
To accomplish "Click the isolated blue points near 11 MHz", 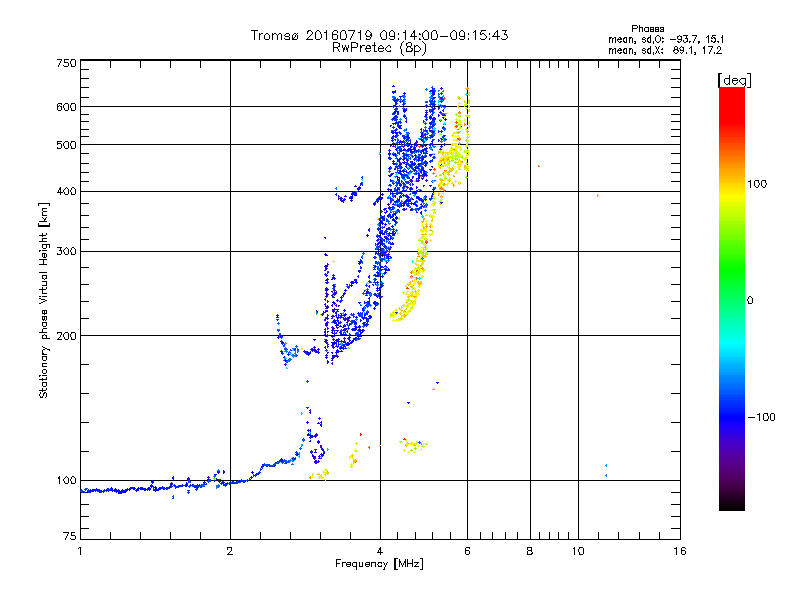I will click(x=606, y=470).
